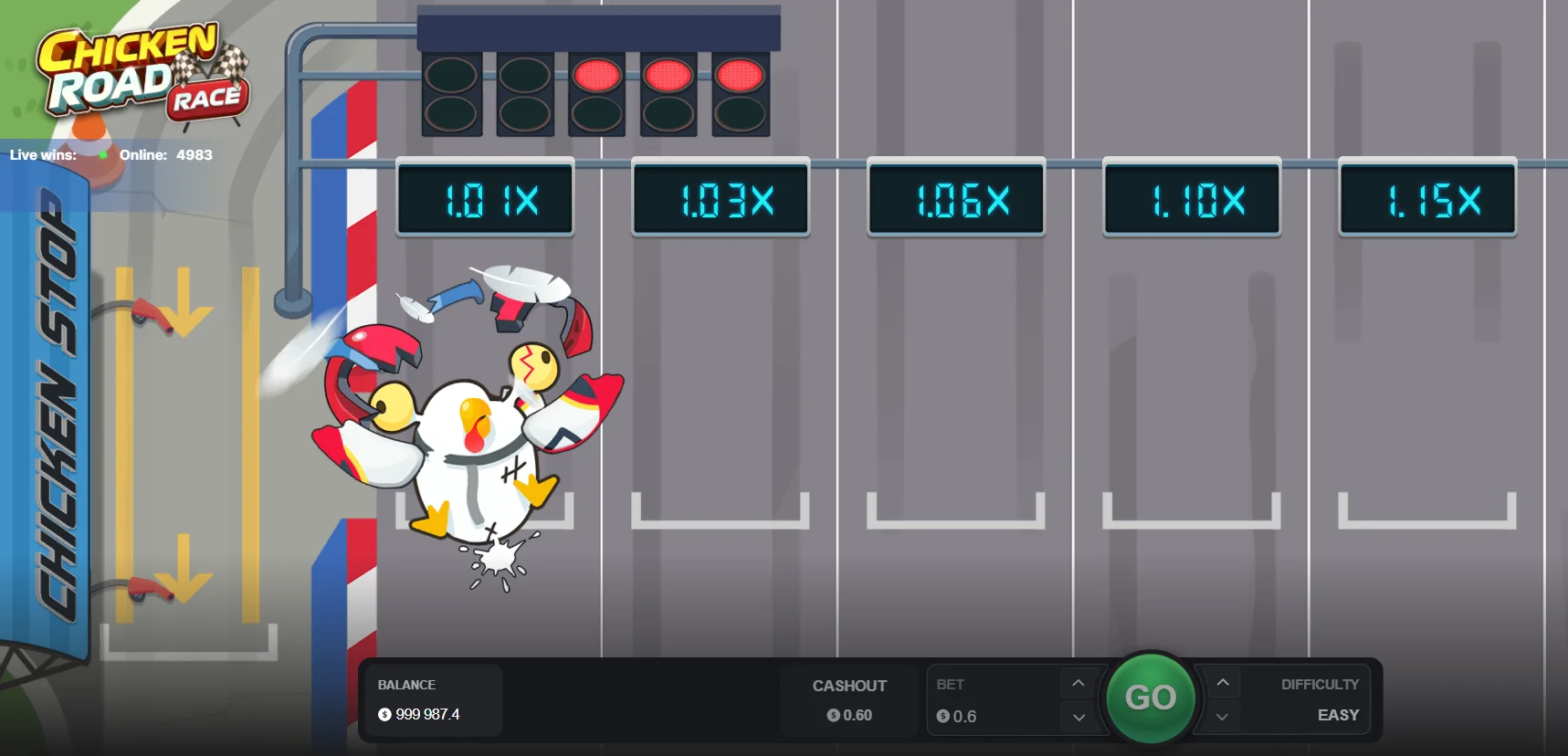Select the 1.06X multiplier panel

coord(956,197)
